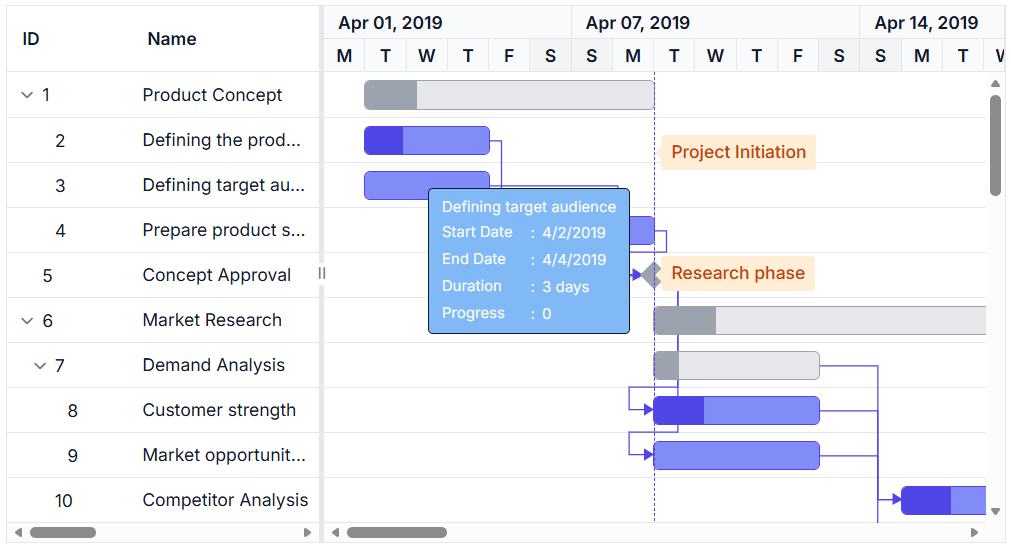Viewport: 1011px width, 548px height.
Task: Click the left arrow of the grid scrollbar
Action: tap(18, 533)
